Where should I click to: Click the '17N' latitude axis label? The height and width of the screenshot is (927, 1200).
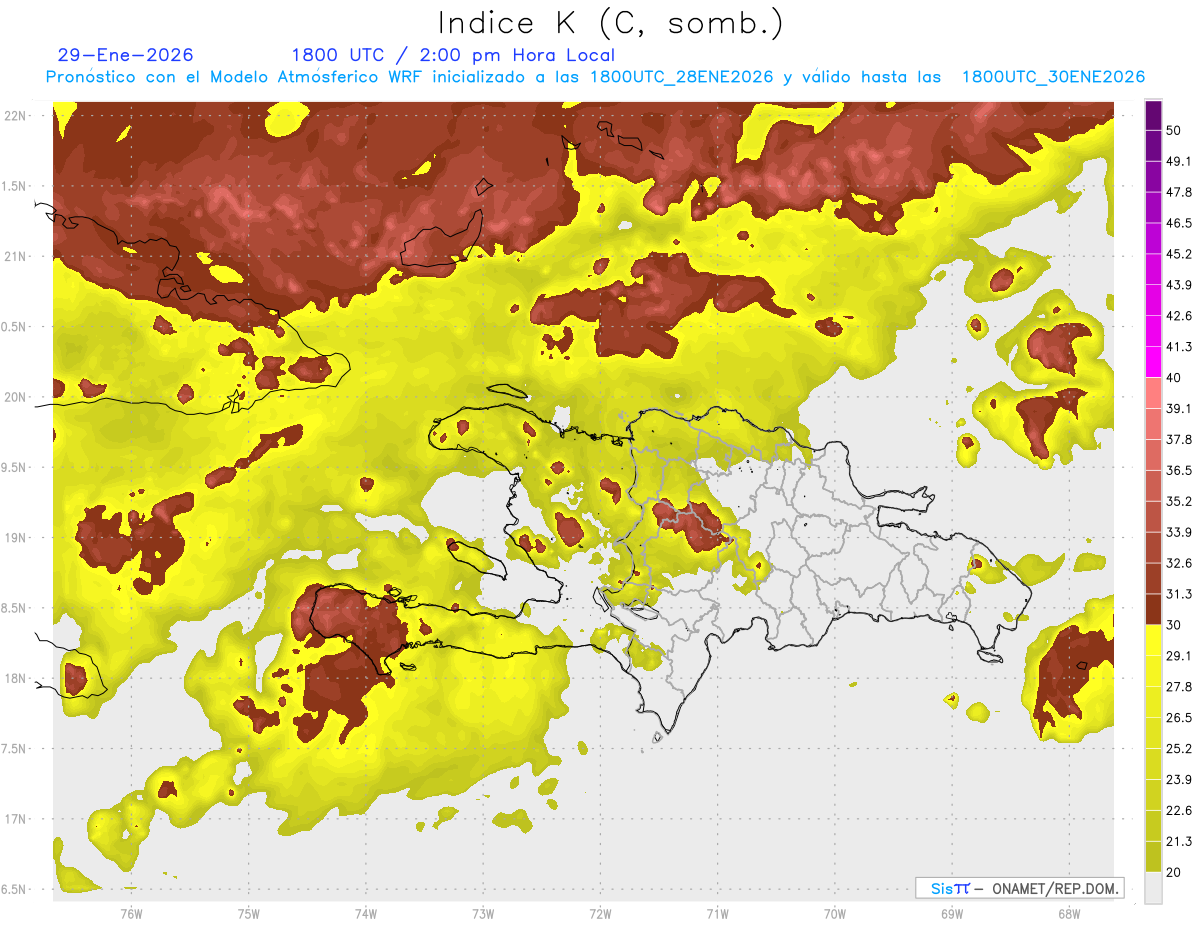tap(16, 819)
